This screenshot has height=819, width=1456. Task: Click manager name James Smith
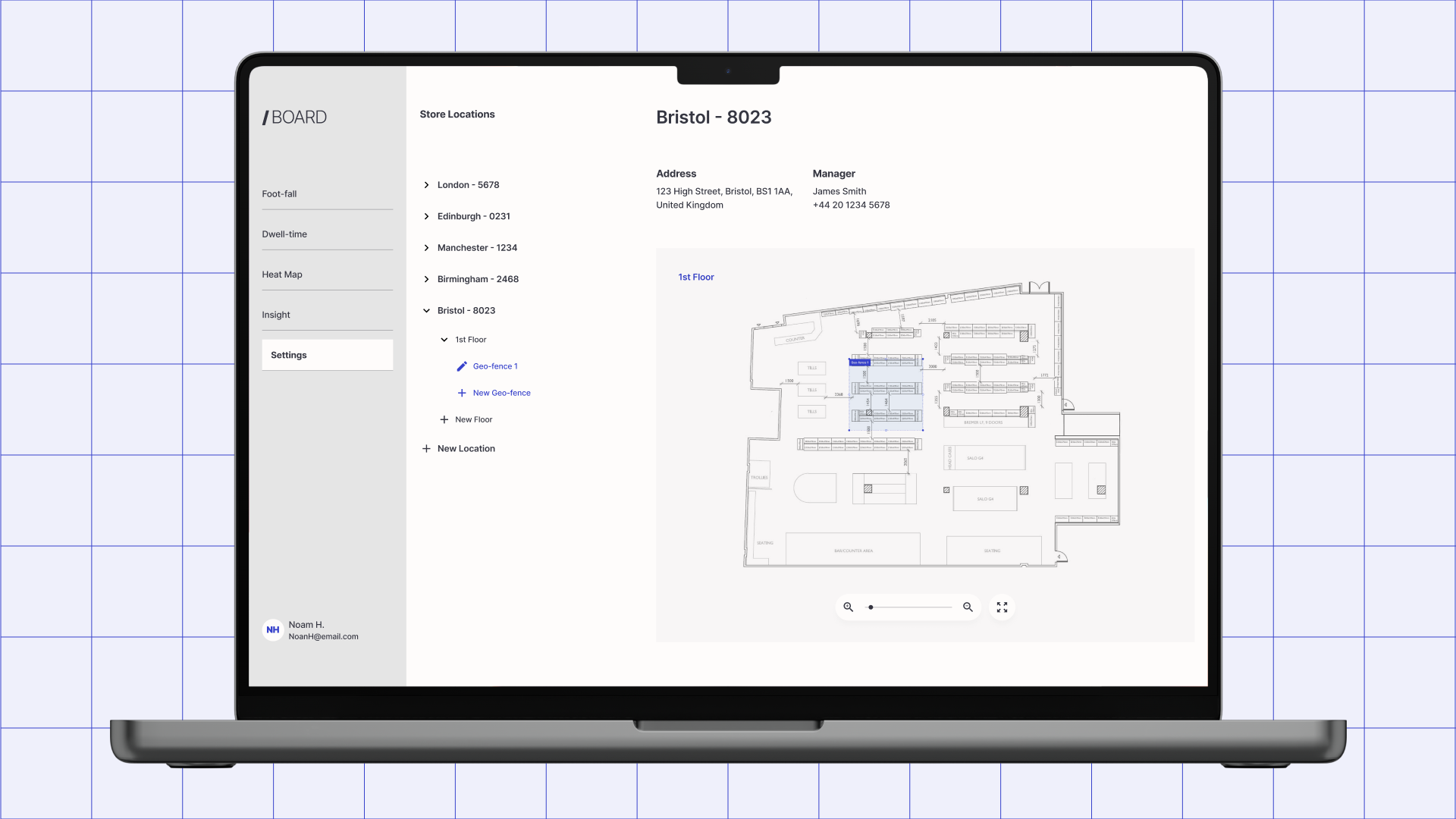pyautogui.click(x=839, y=192)
